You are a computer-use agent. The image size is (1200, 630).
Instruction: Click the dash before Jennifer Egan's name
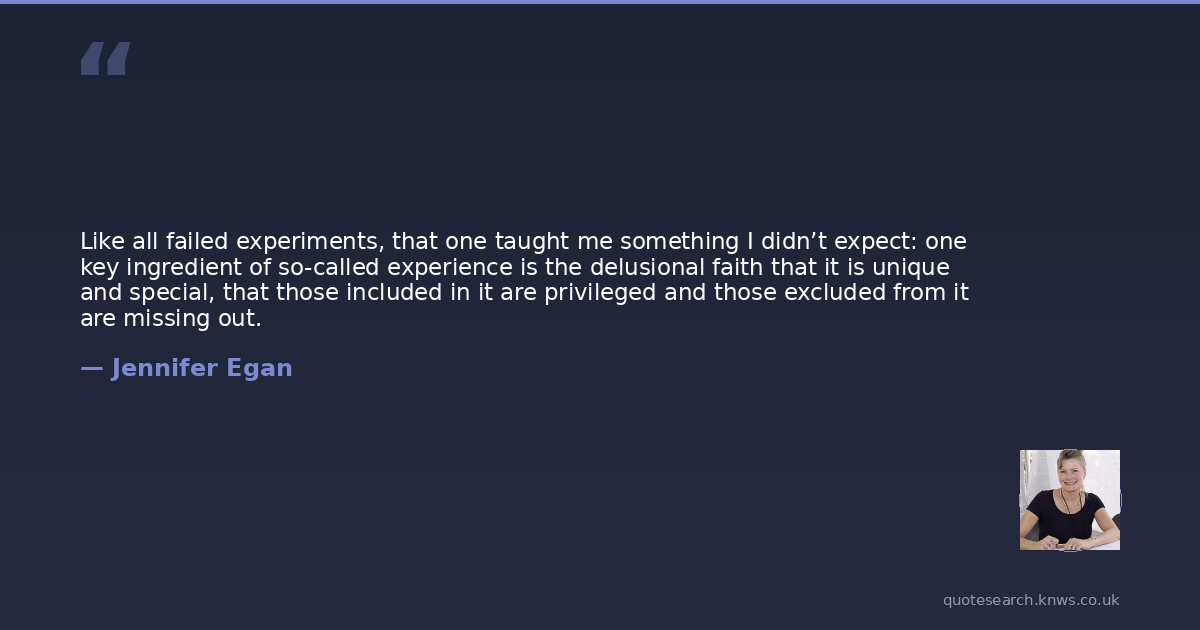pyautogui.click(x=91, y=369)
